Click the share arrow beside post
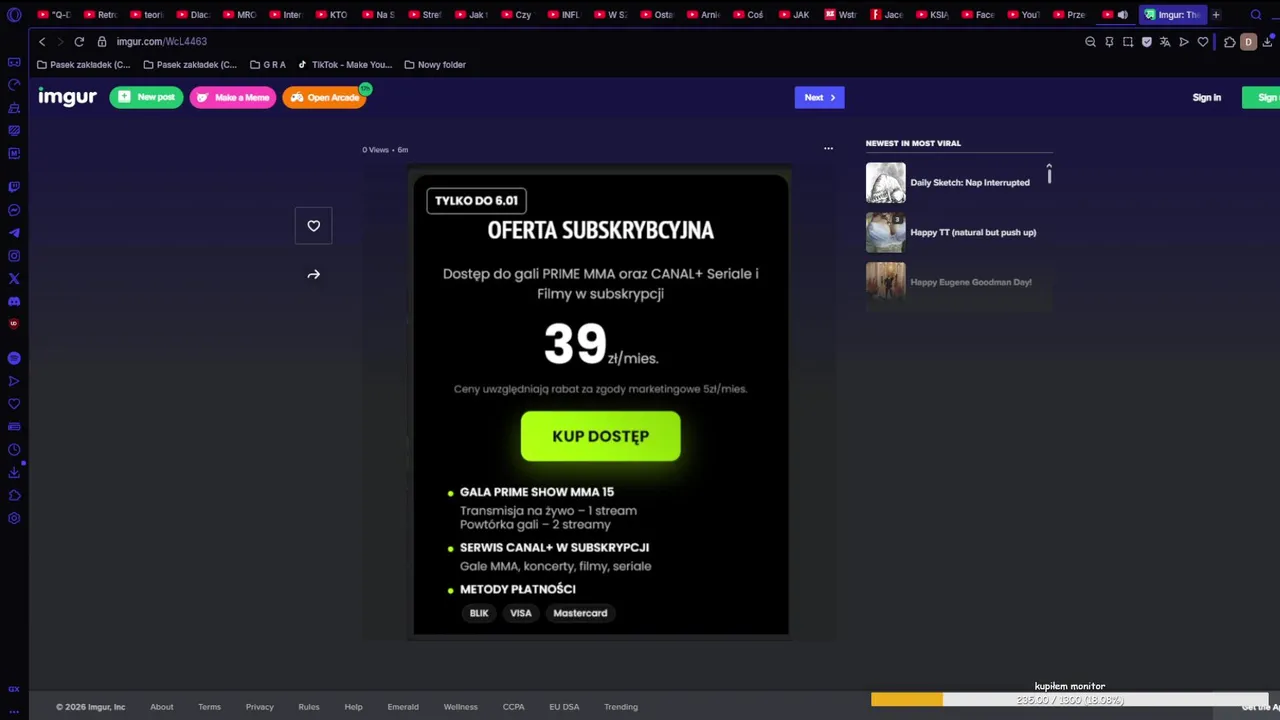 click(x=314, y=275)
